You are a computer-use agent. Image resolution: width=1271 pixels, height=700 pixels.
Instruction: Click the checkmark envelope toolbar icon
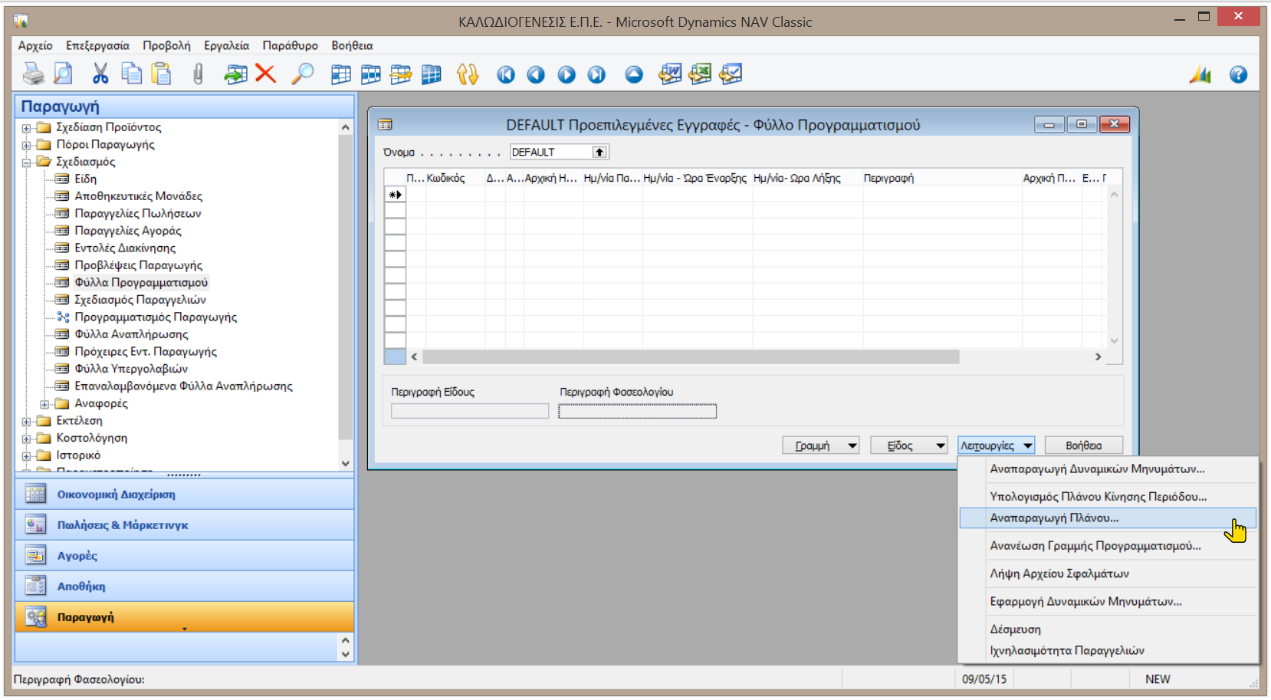pyautogui.click(x=731, y=73)
